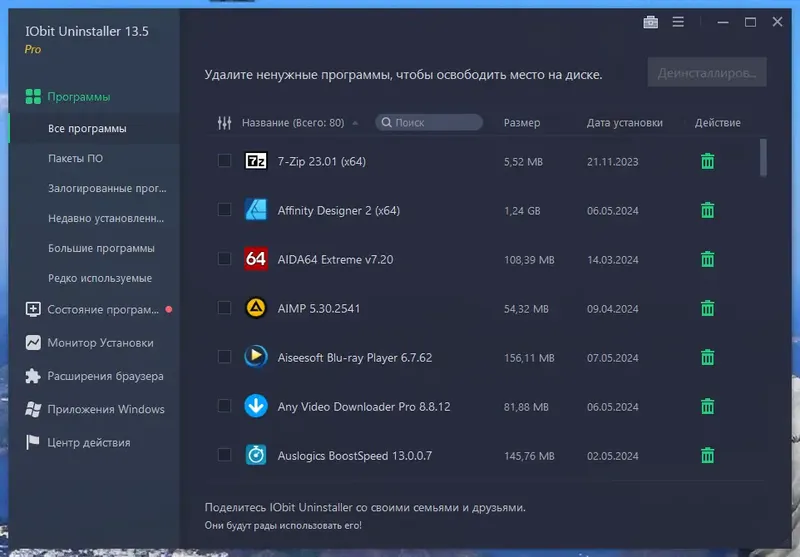Image resolution: width=800 pixels, height=557 pixels.
Task: Tick the Aiseesoft Blu-ray Player checkbox
Action: pos(224,357)
